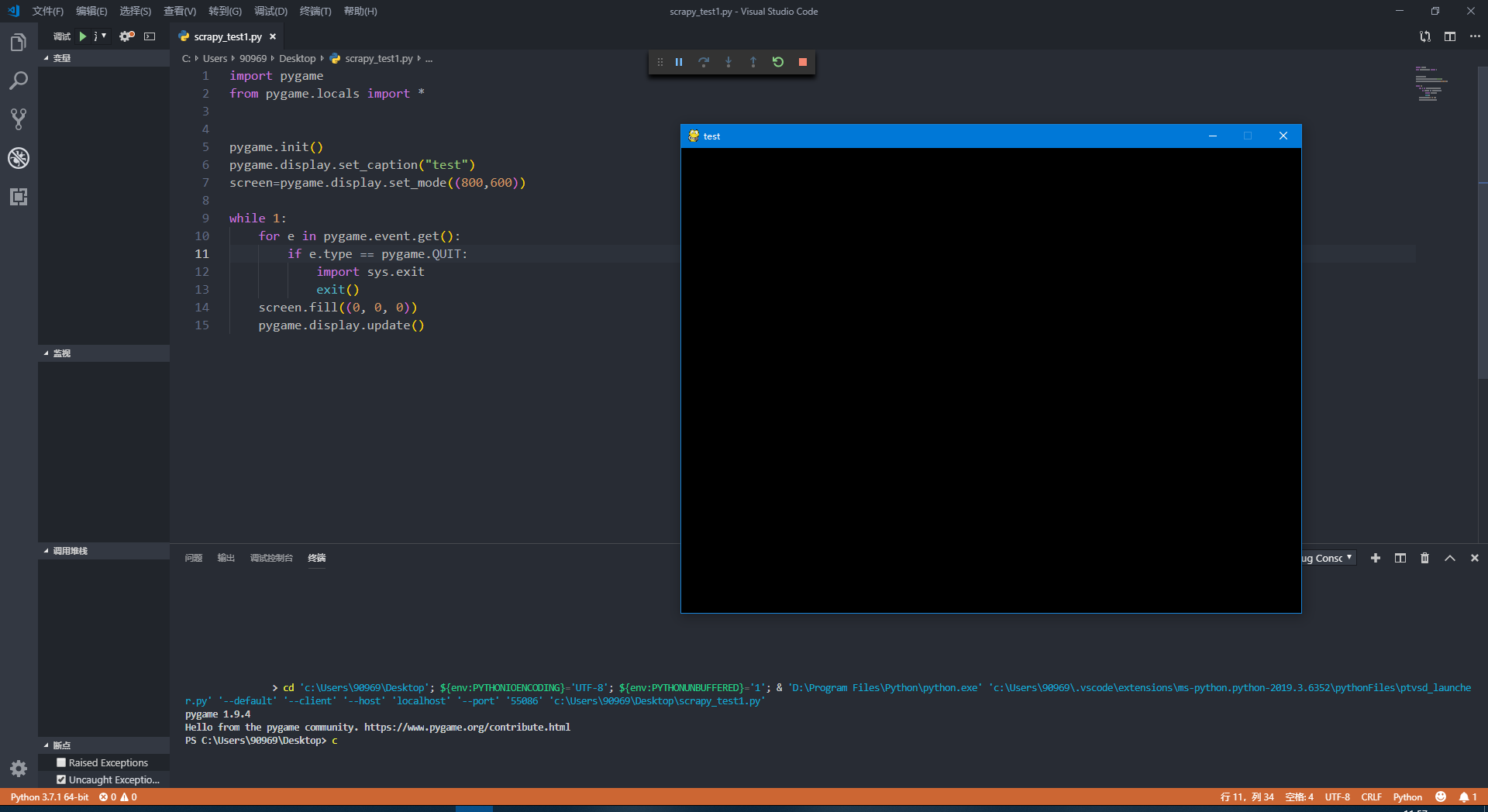Collapse the 变量 section
Image resolution: width=1488 pixels, height=812 pixels.
pos(104,58)
